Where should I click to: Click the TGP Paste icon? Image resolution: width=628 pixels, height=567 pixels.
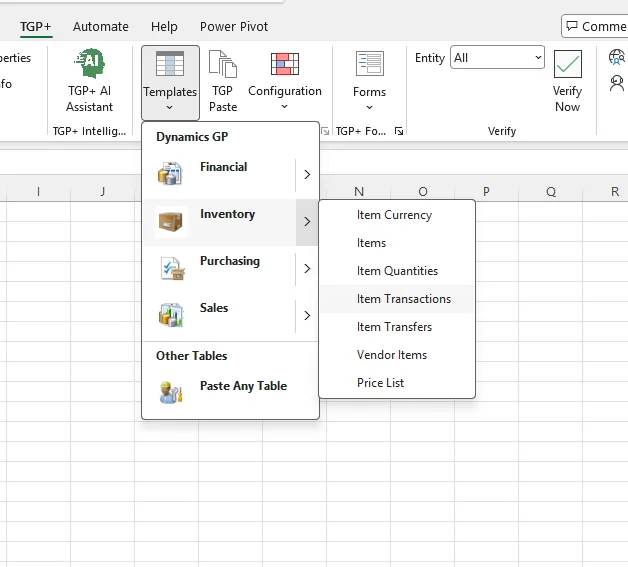coord(223,64)
